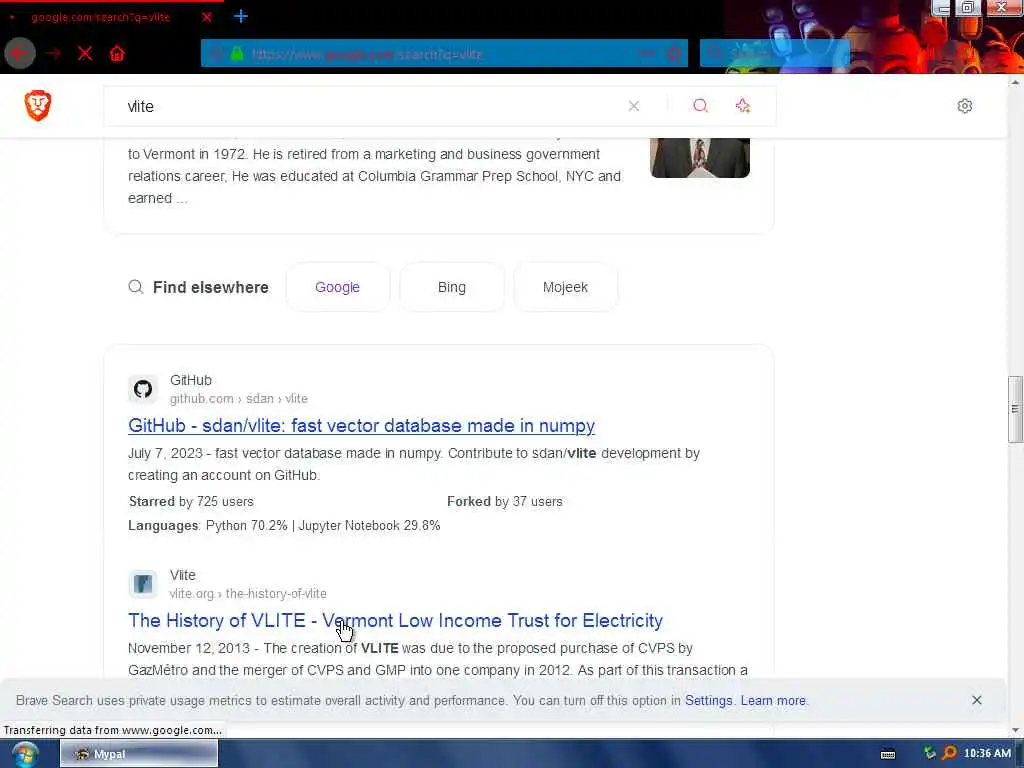Click the vlite.org › the-history-of-vlite breadcrumb
Viewport: 1024px width, 768px height.
click(248, 594)
